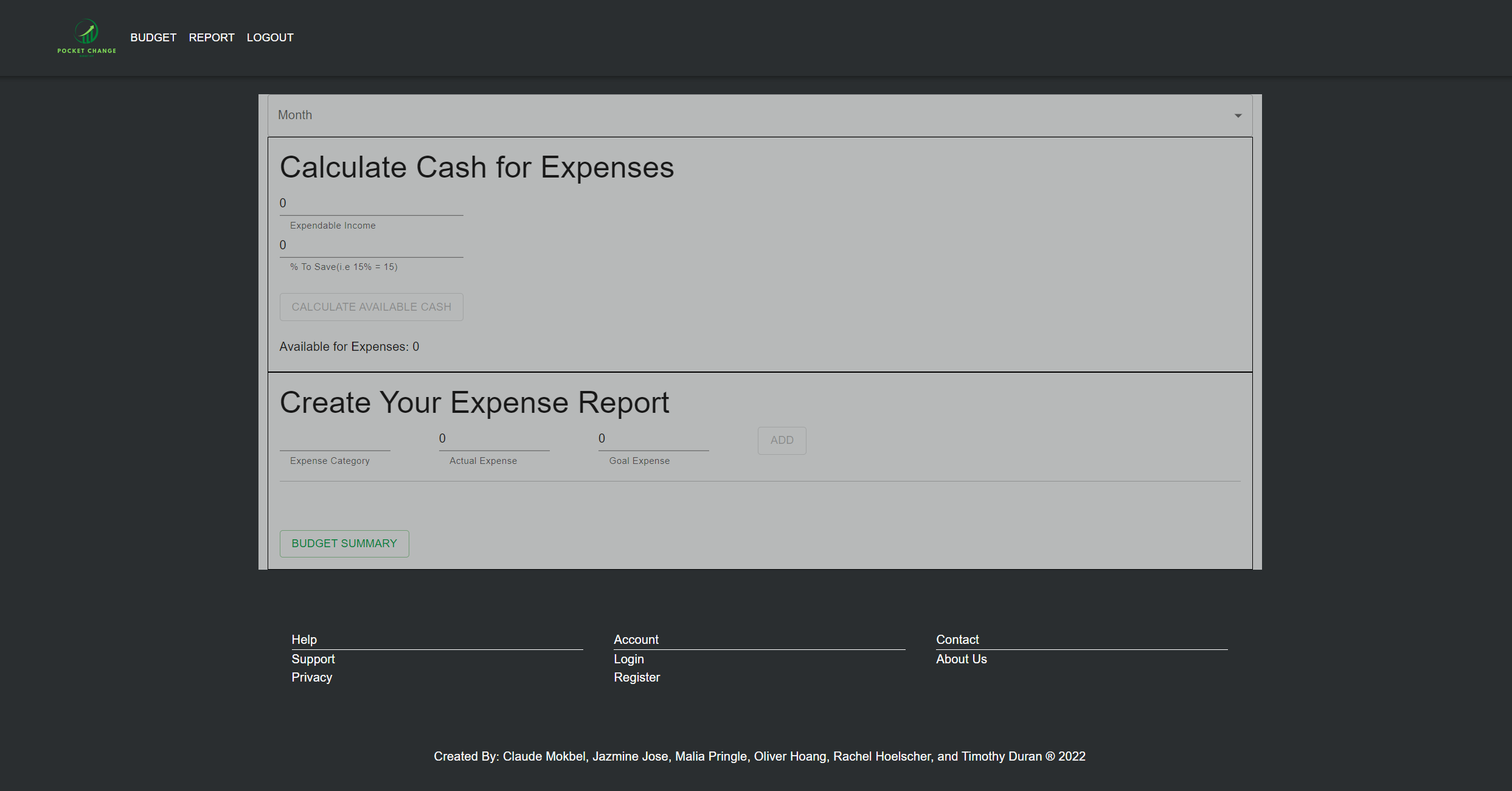Click the Actual Expense field
1512x791 pixels.
click(493, 438)
